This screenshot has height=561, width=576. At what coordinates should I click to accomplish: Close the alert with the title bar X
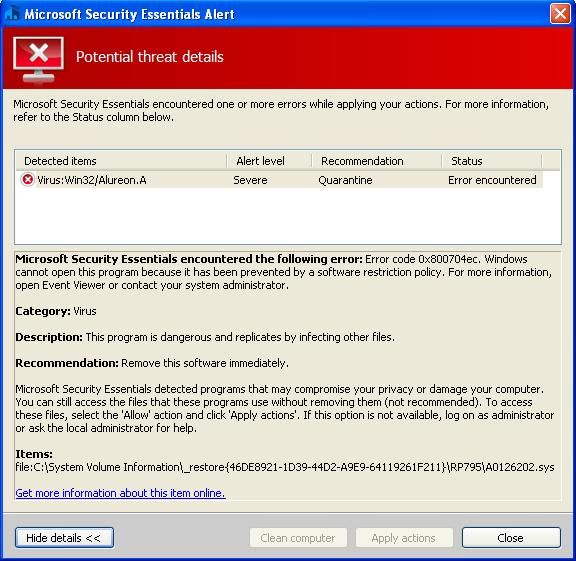pos(560,14)
